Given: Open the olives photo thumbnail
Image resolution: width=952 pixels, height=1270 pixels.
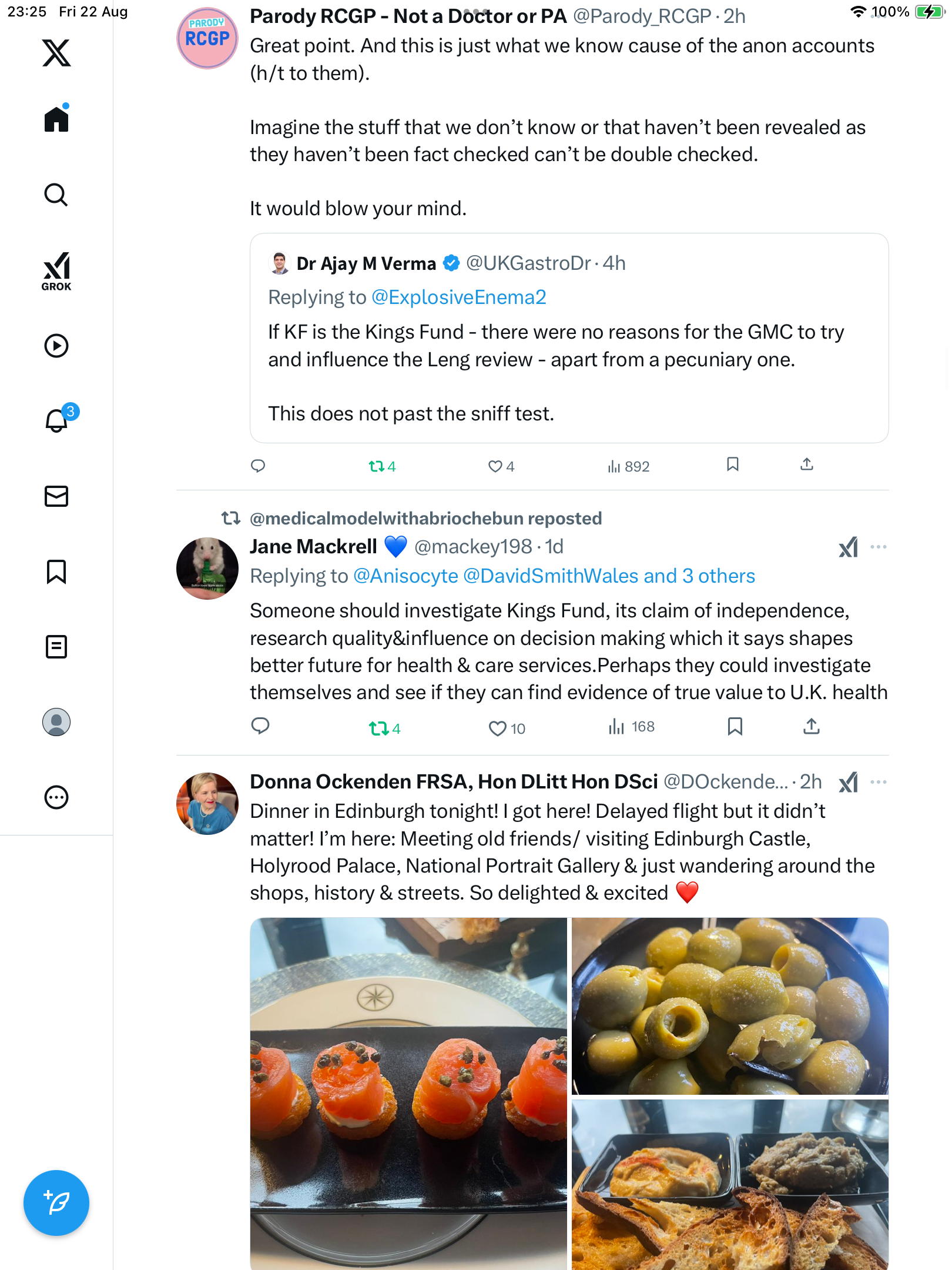Looking at the screenshot, I should pyautogui.click(x=730, y=1006).
